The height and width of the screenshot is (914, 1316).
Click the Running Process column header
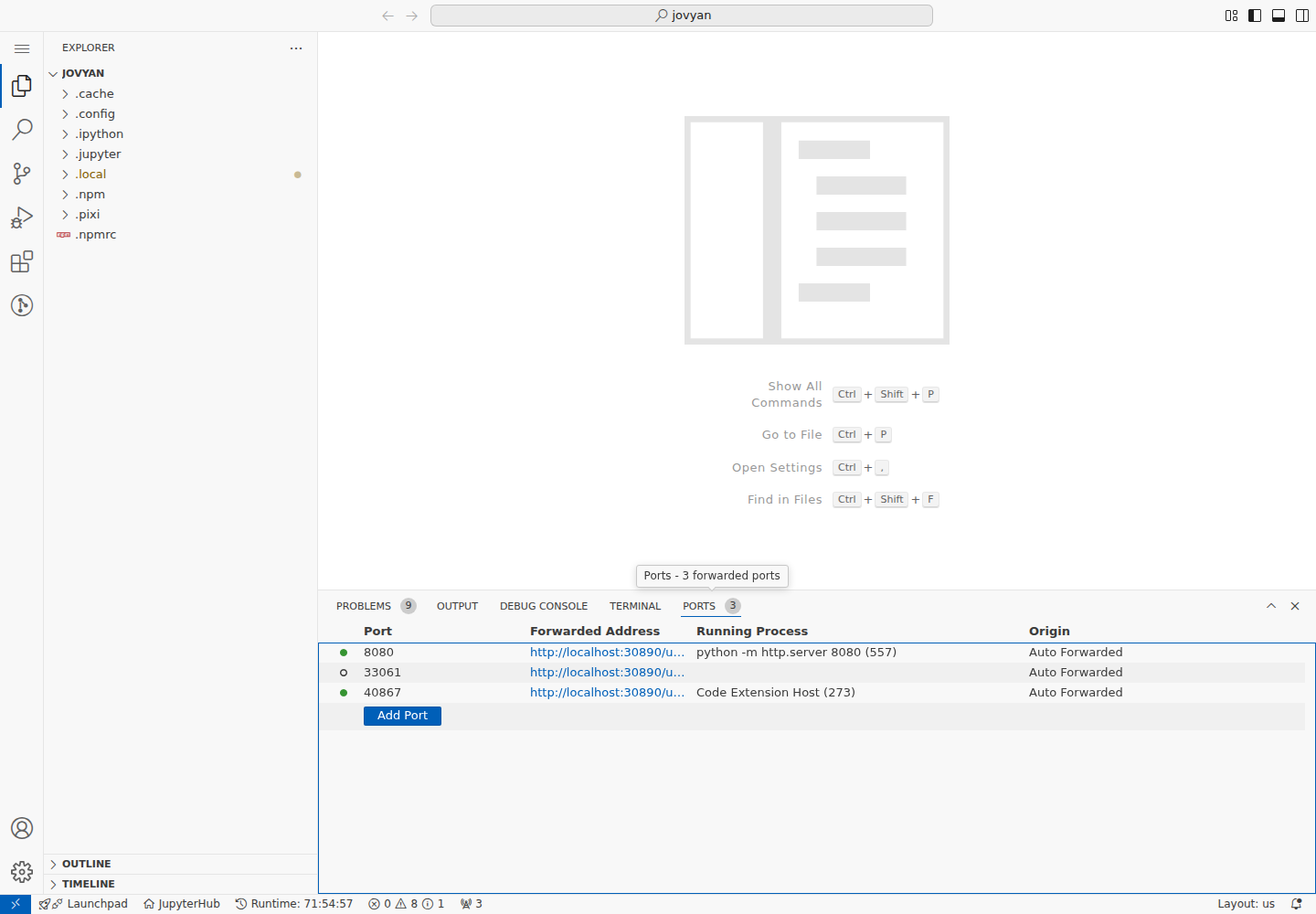click(x=752, y=632)
